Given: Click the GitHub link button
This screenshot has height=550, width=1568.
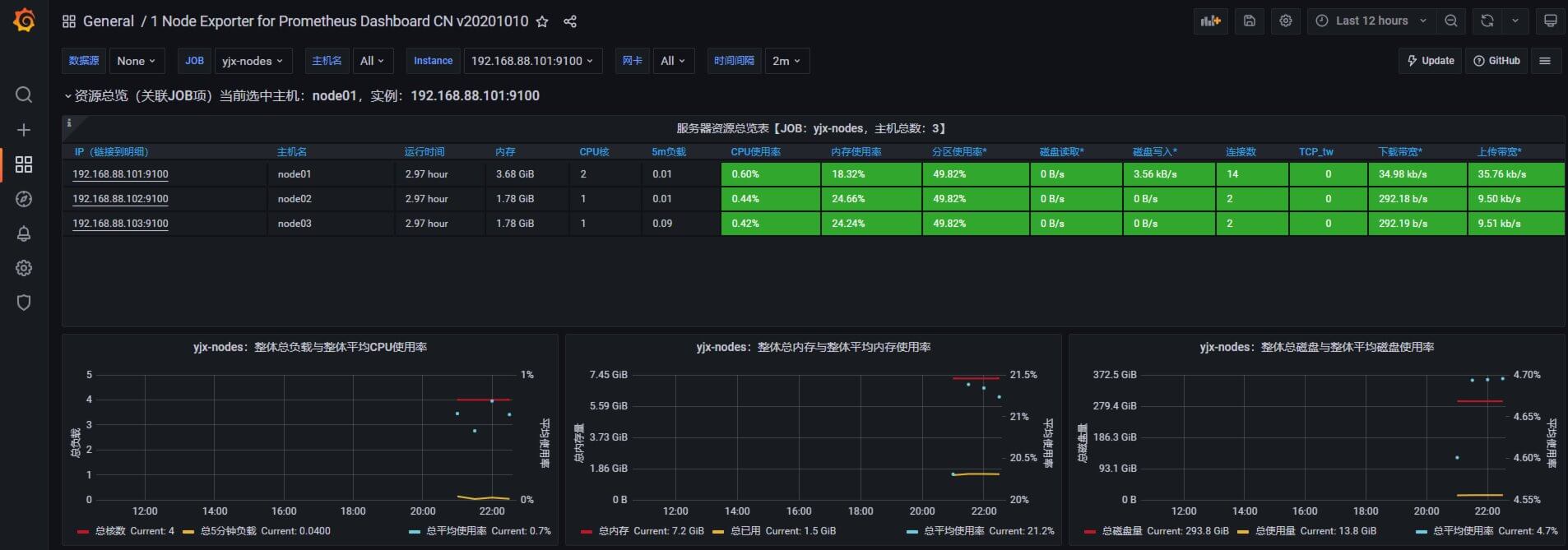Looking at the screenshot, I should click(x=1496, y=61).
